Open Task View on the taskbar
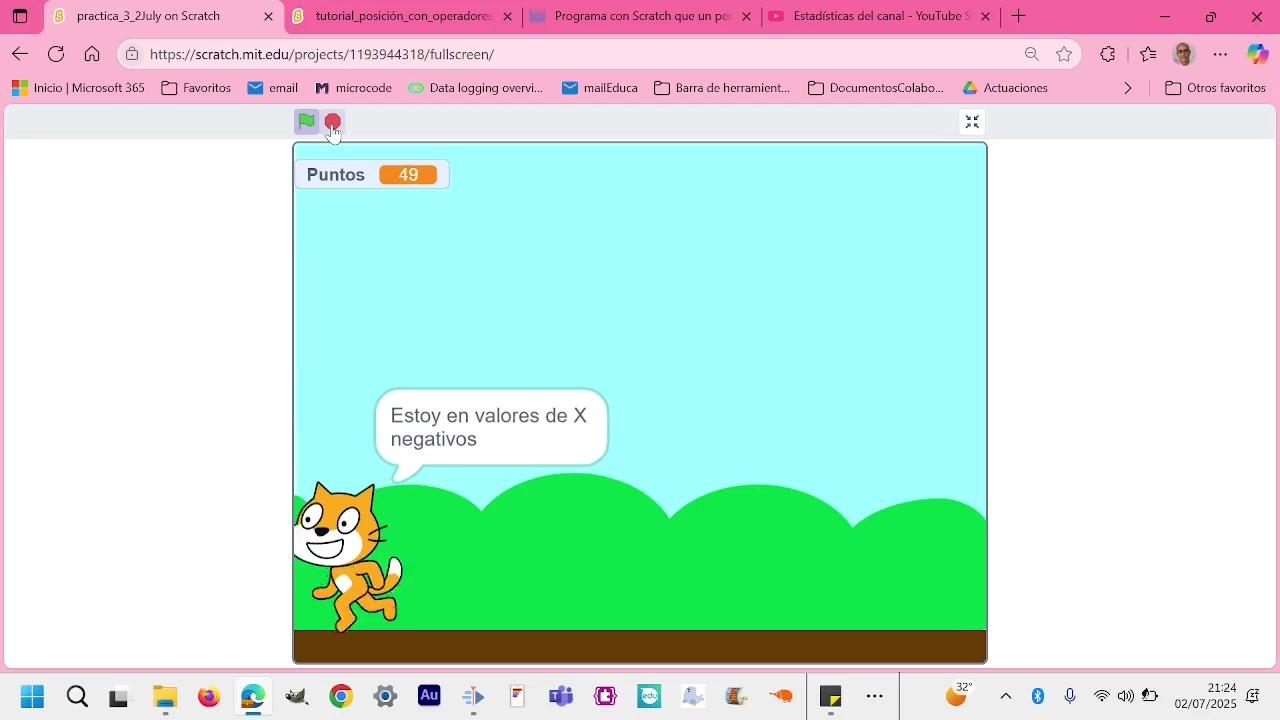The height and width of the screenshot is (720, 1280). (120, 696)
